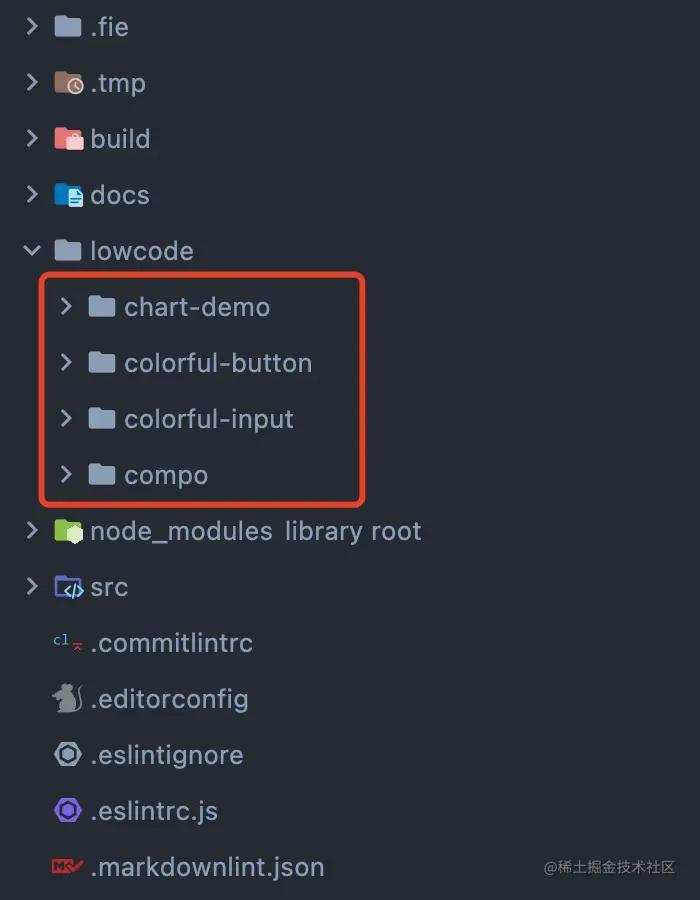The image size is (700, 900).
Task: Select the src source folder icon
Action: pyautogui.click(x=66, y=587)
